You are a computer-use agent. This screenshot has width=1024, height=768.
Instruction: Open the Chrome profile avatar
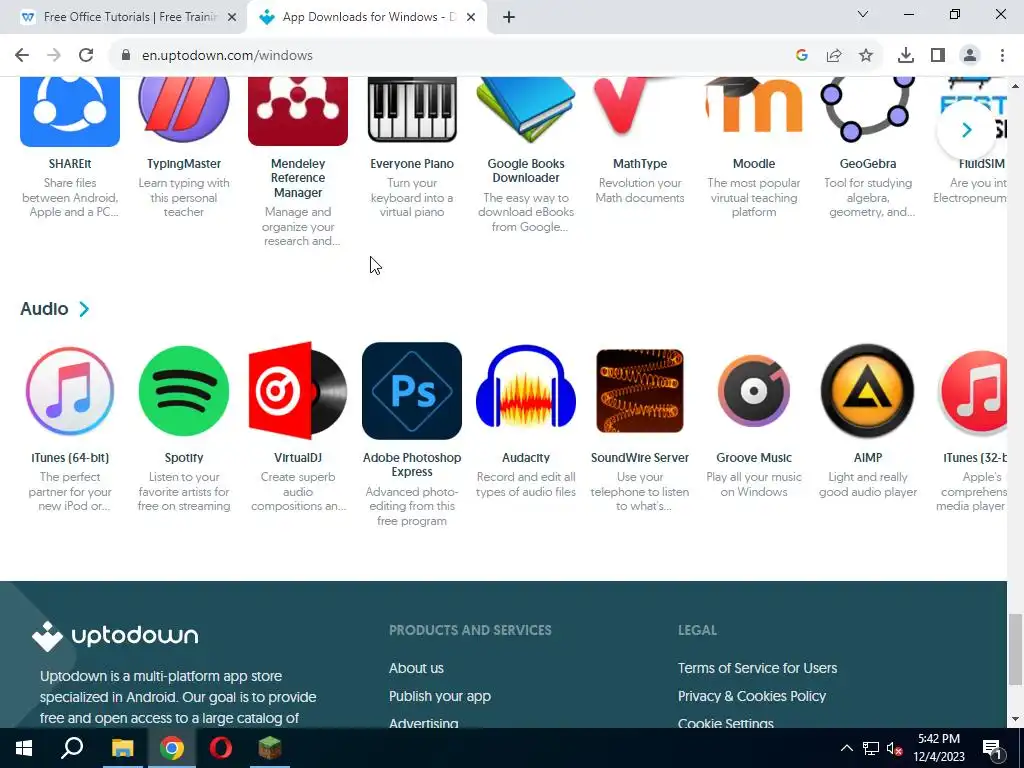(x=970, y=56)
